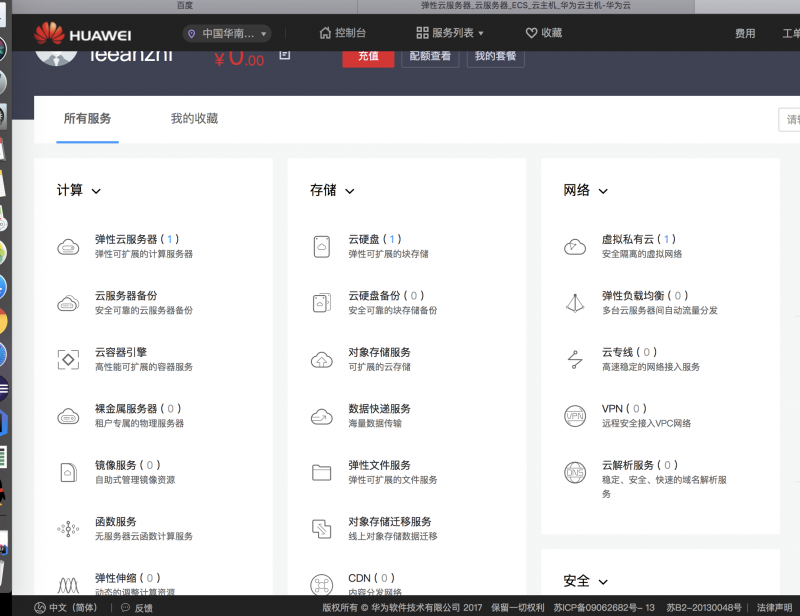Collapse the 计算 compute section
This screenshot has width=800, height=616.
96,191
